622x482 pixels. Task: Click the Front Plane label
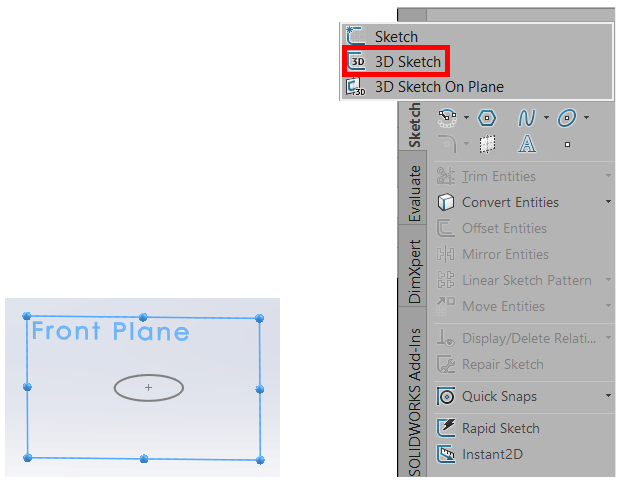(x=110, y=331)
